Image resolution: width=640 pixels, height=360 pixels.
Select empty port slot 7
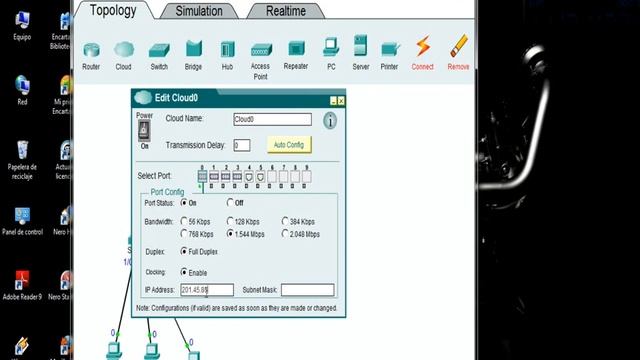tap(283, 177)
